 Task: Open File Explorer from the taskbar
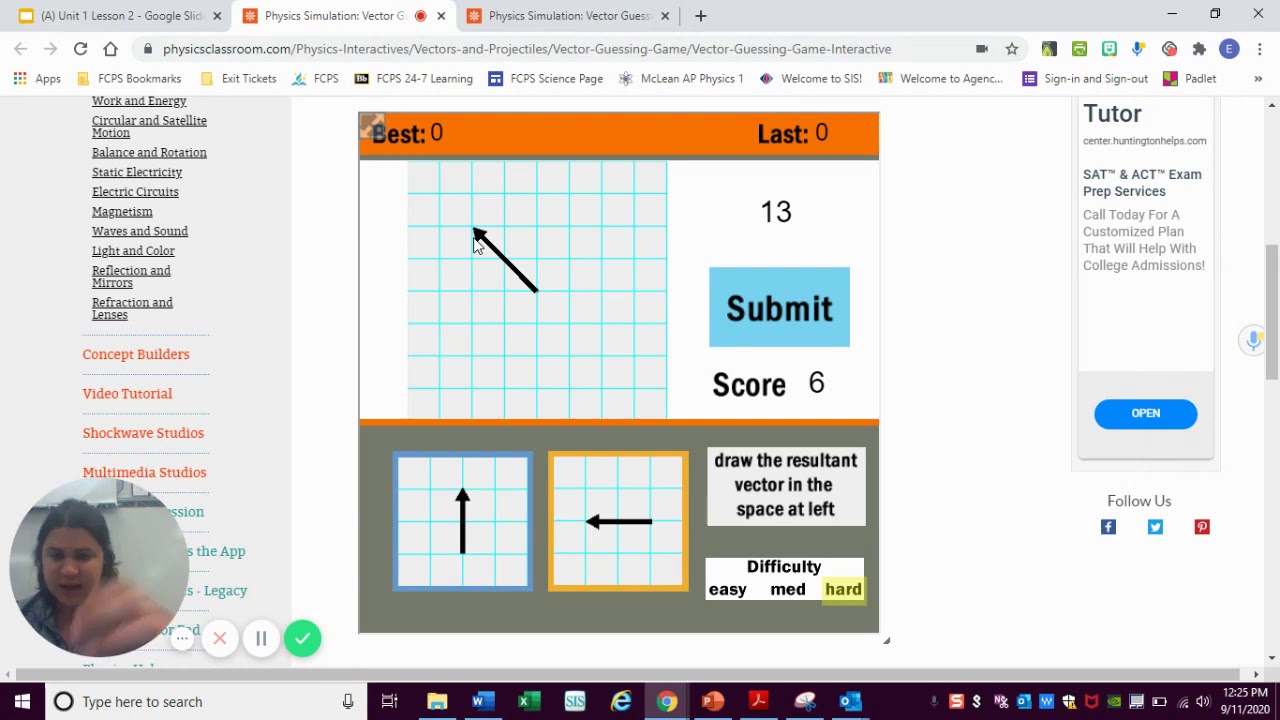point(437,701)
